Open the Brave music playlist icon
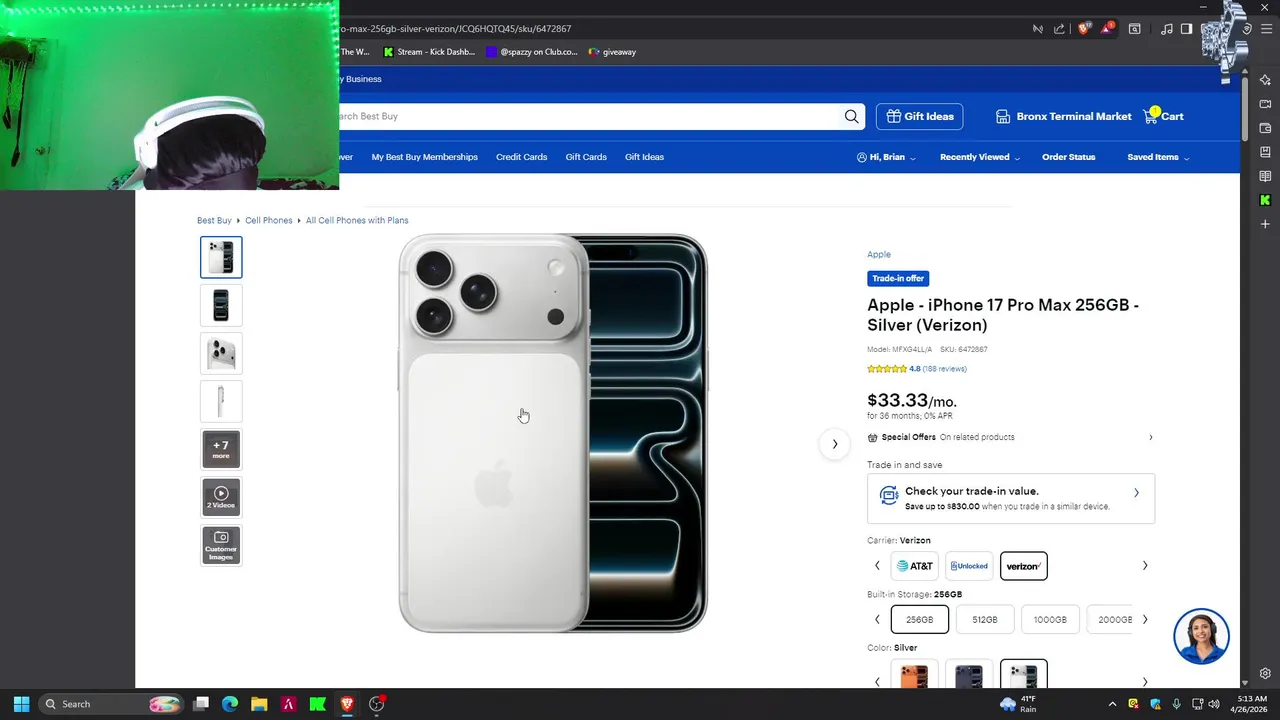Screen dimensions: 1280x720 coord(1166,29)
